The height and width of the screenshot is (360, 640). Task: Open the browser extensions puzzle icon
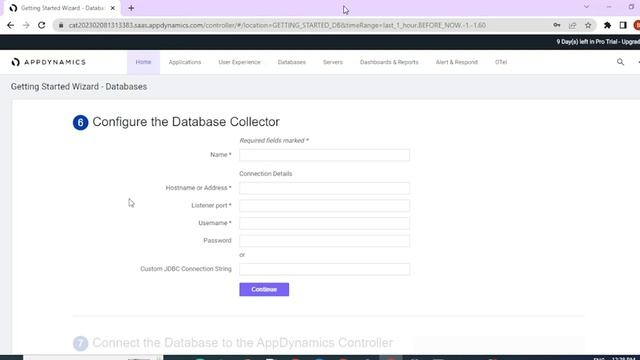[607, 25]
